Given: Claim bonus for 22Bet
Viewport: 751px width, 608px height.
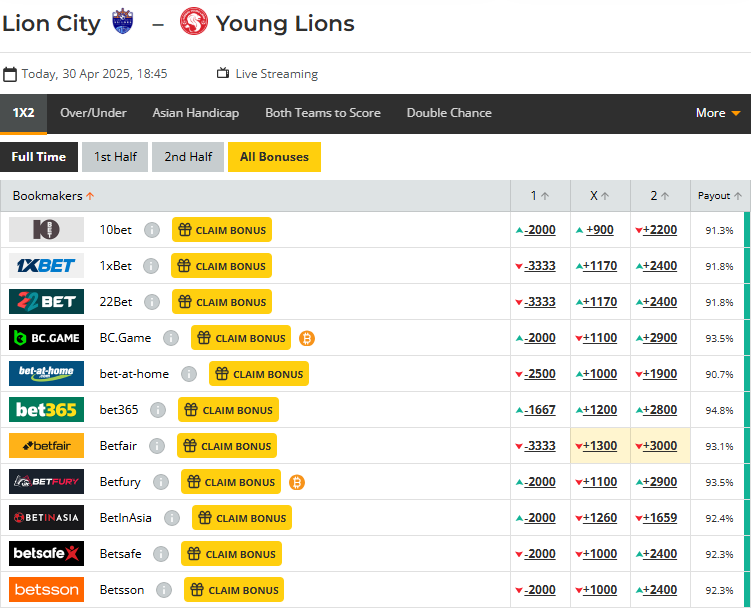Looking at the screenshot, I should (222, 302).
